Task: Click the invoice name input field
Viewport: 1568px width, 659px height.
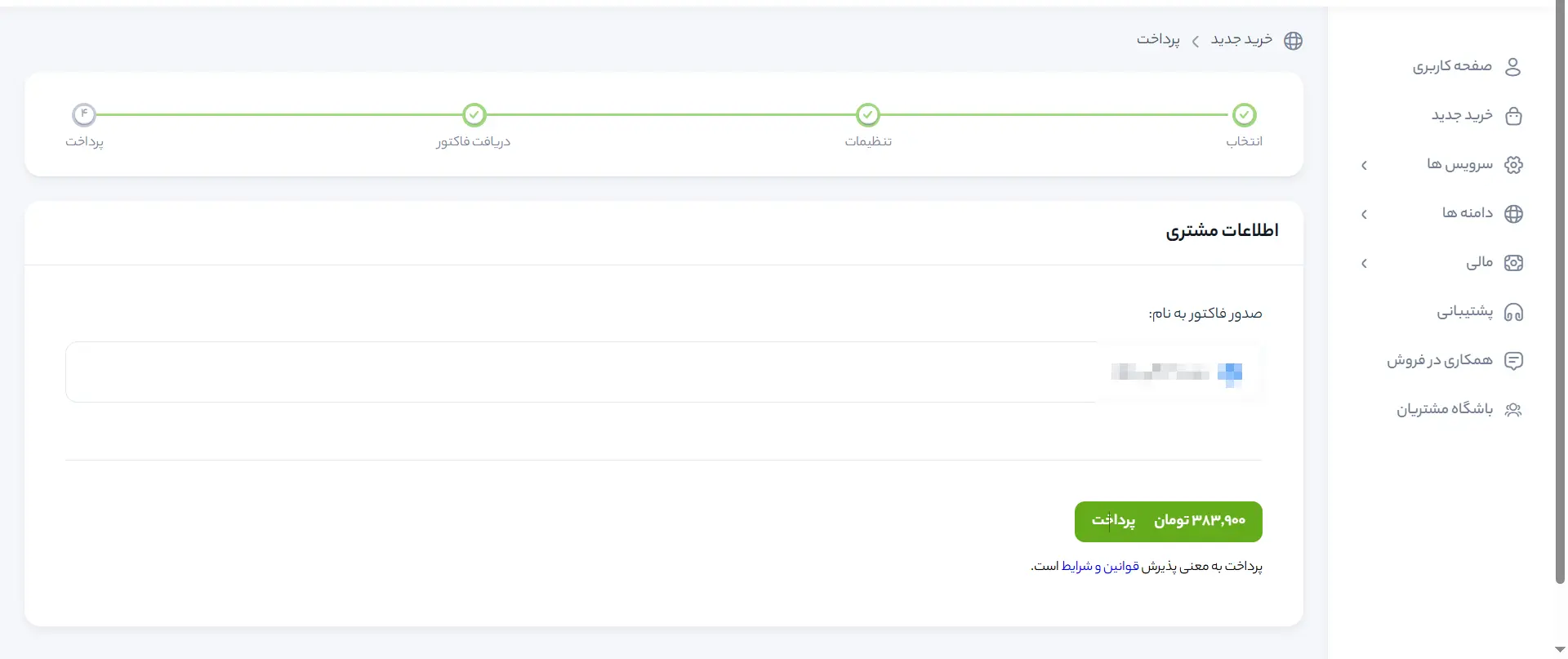Action: (x=664, y=372)
